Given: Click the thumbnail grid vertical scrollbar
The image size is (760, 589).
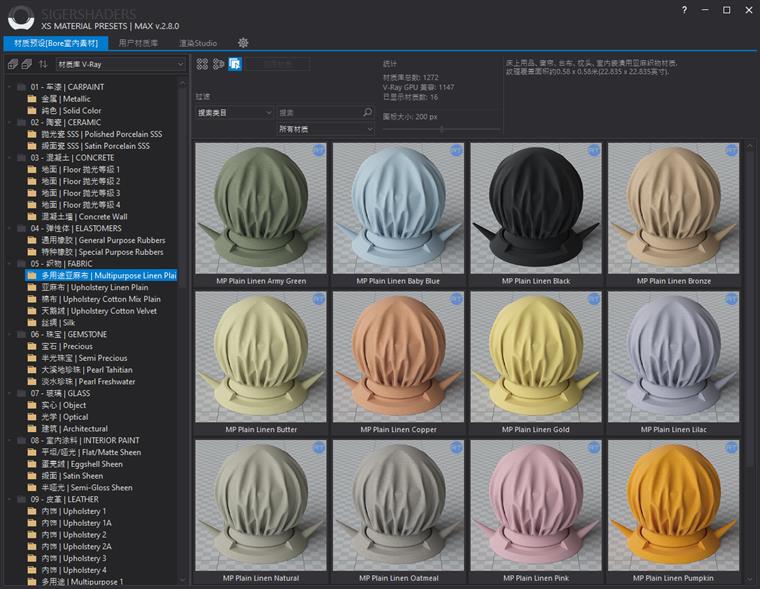Looking at the screenshot, I should coord(750,310).
